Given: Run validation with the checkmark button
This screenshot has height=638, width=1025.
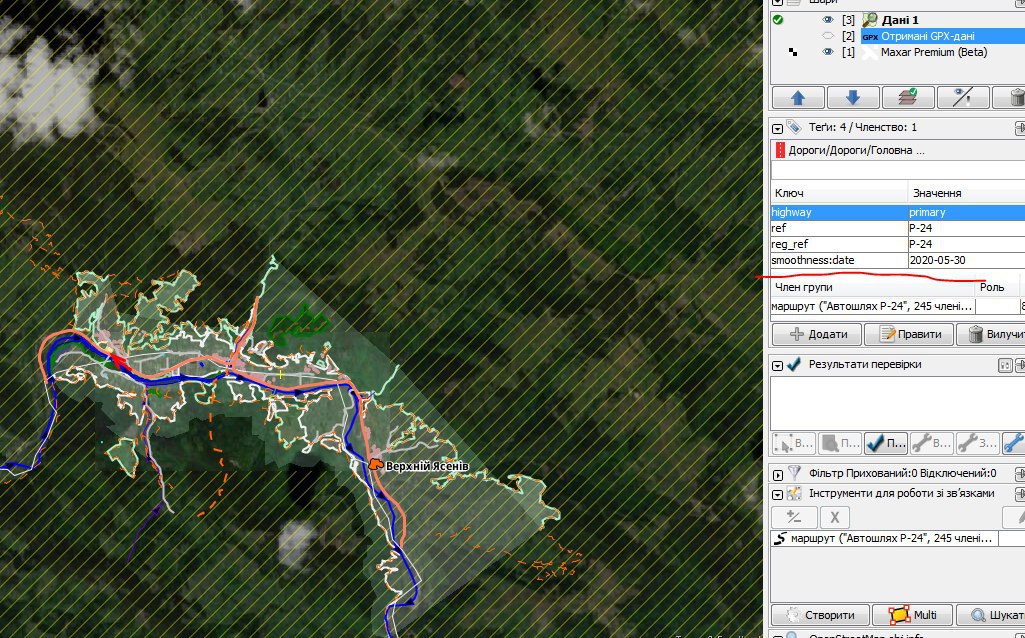Looking at the screenshot, I should coord(885,443).
